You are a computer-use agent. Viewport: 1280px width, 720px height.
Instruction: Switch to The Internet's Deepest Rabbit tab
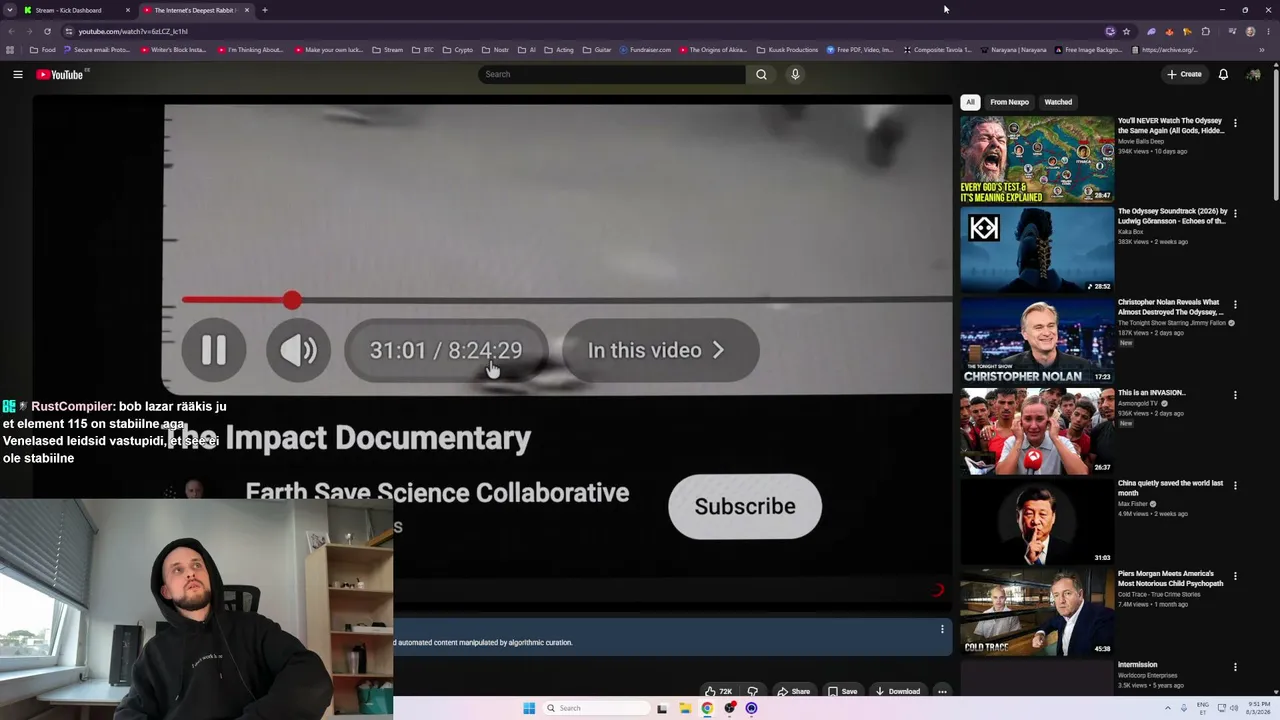point(195,10)
